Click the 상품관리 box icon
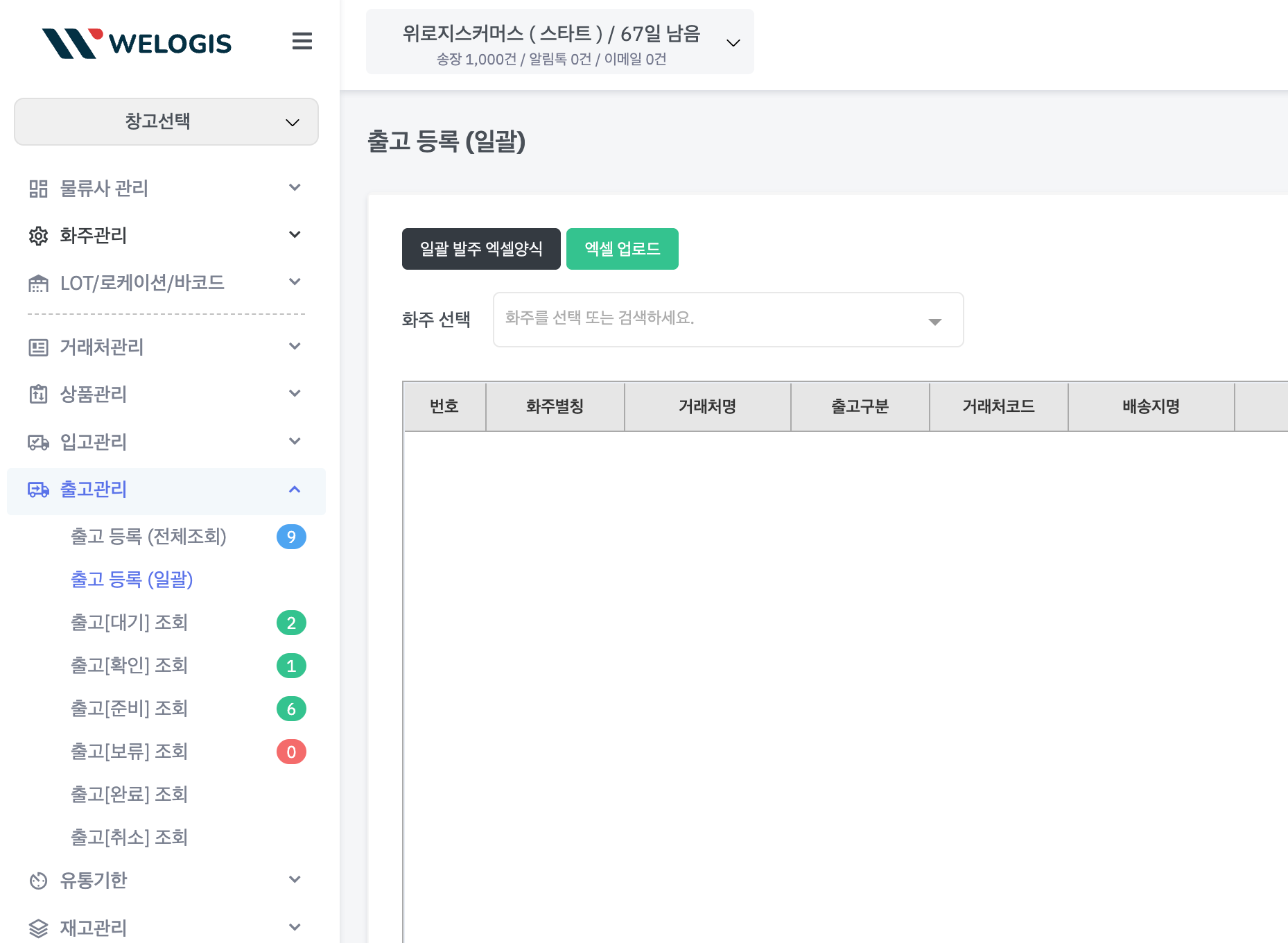This screenshot has width=1288, height=943. [38, 395]
